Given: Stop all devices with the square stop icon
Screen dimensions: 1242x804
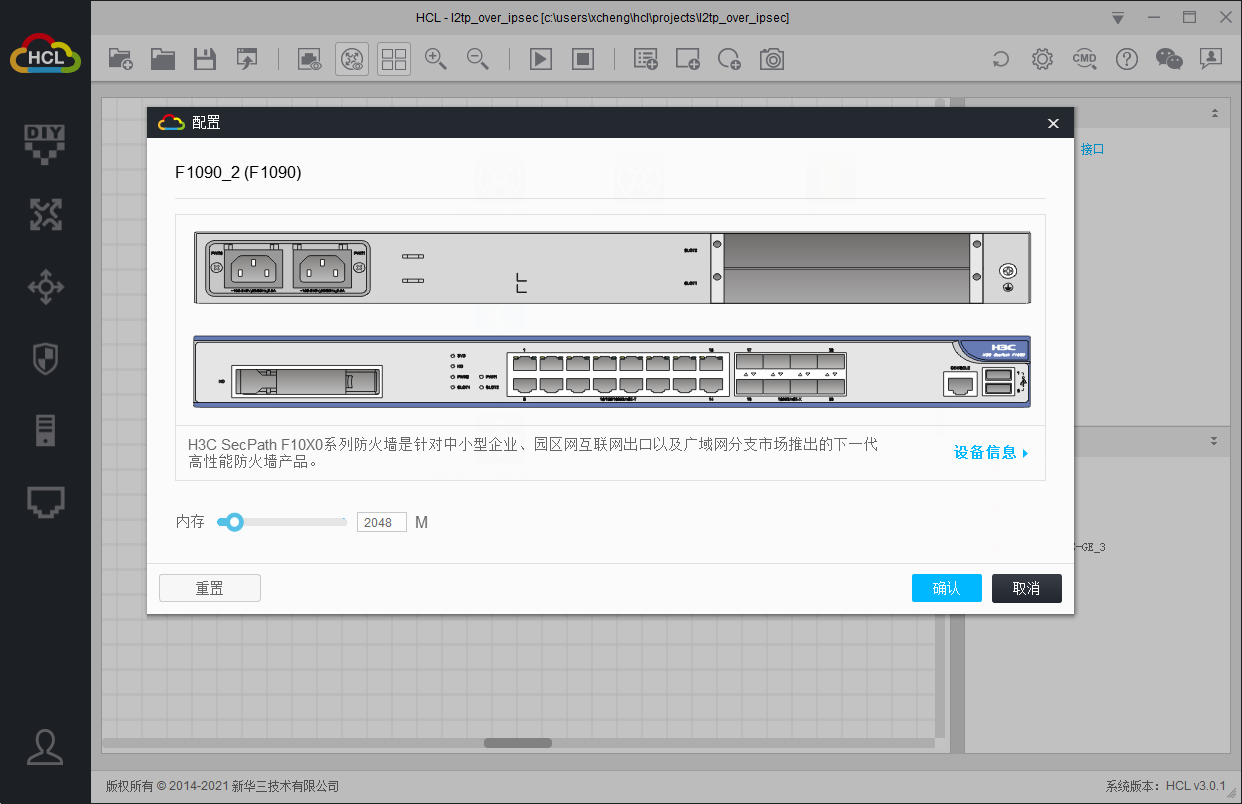Looking at the screenshot, I should click(583, 59).
